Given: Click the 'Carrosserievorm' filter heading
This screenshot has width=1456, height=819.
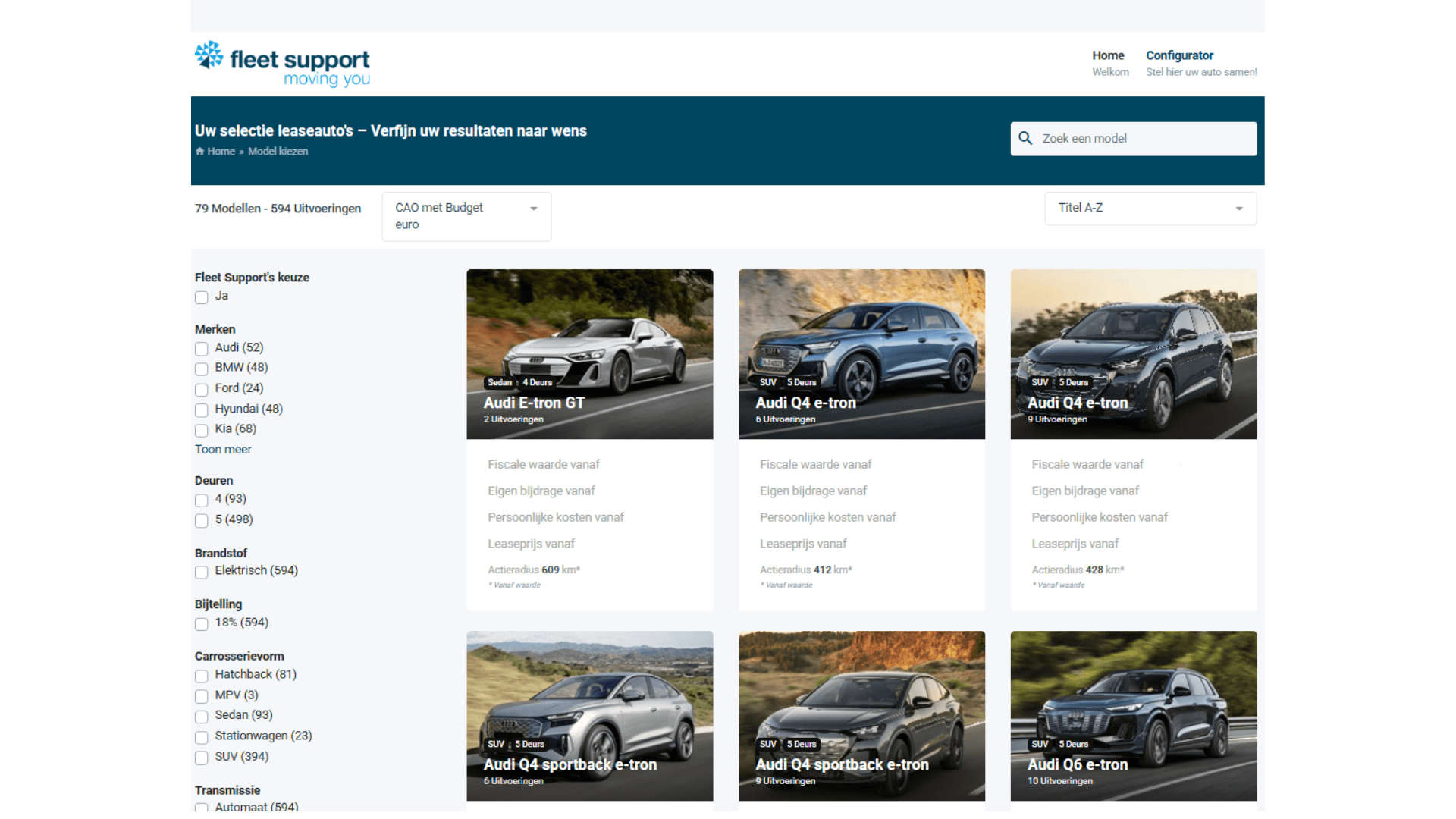Looking at the screenshot, I should pyautogui.click(x=239, y=656).
